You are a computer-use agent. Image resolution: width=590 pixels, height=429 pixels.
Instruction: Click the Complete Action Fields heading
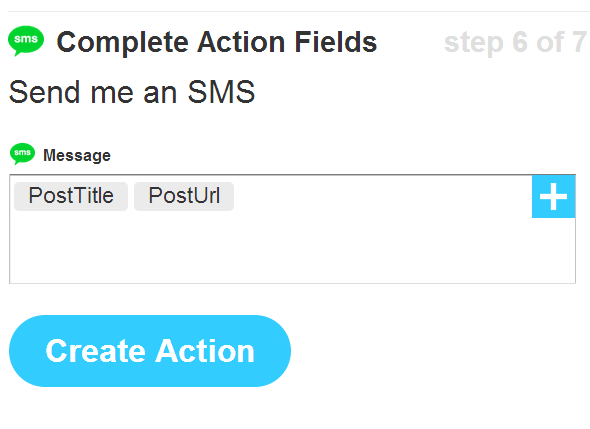217,42
